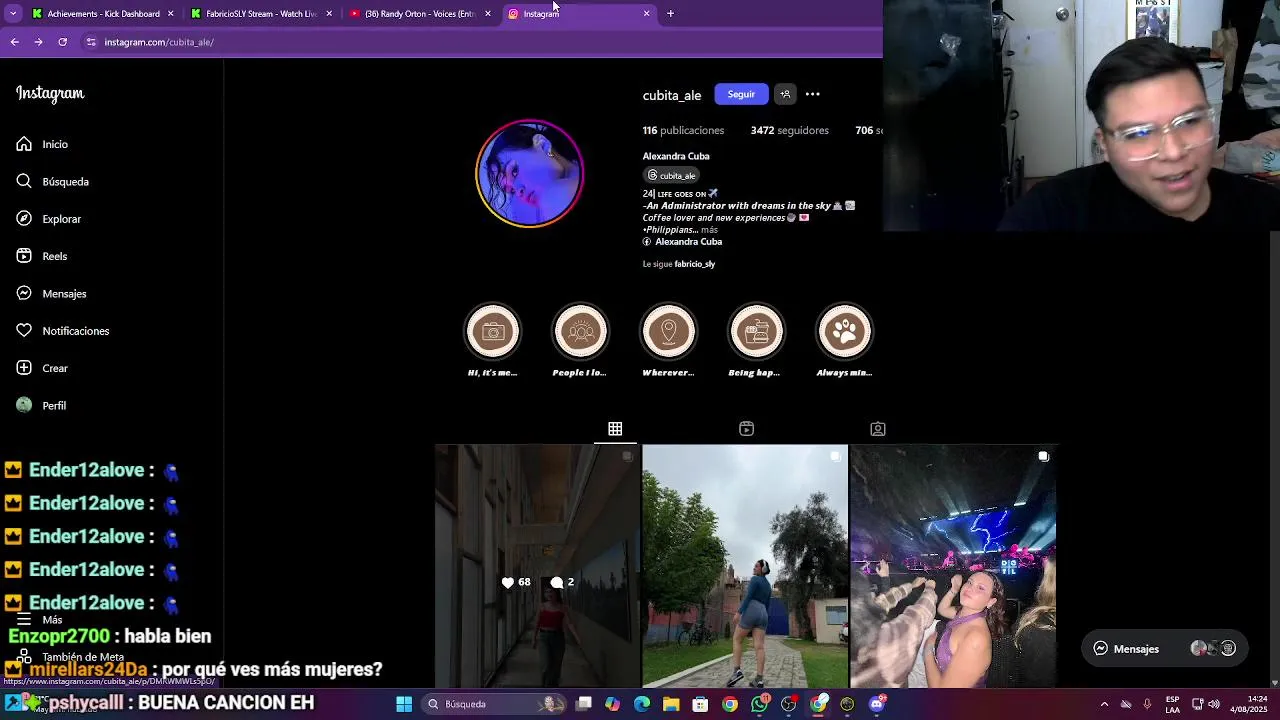Open the floating Mensajes button
Image resolution: width=1280 pixels, height=720 pixels.
(x=1166, y=649)
